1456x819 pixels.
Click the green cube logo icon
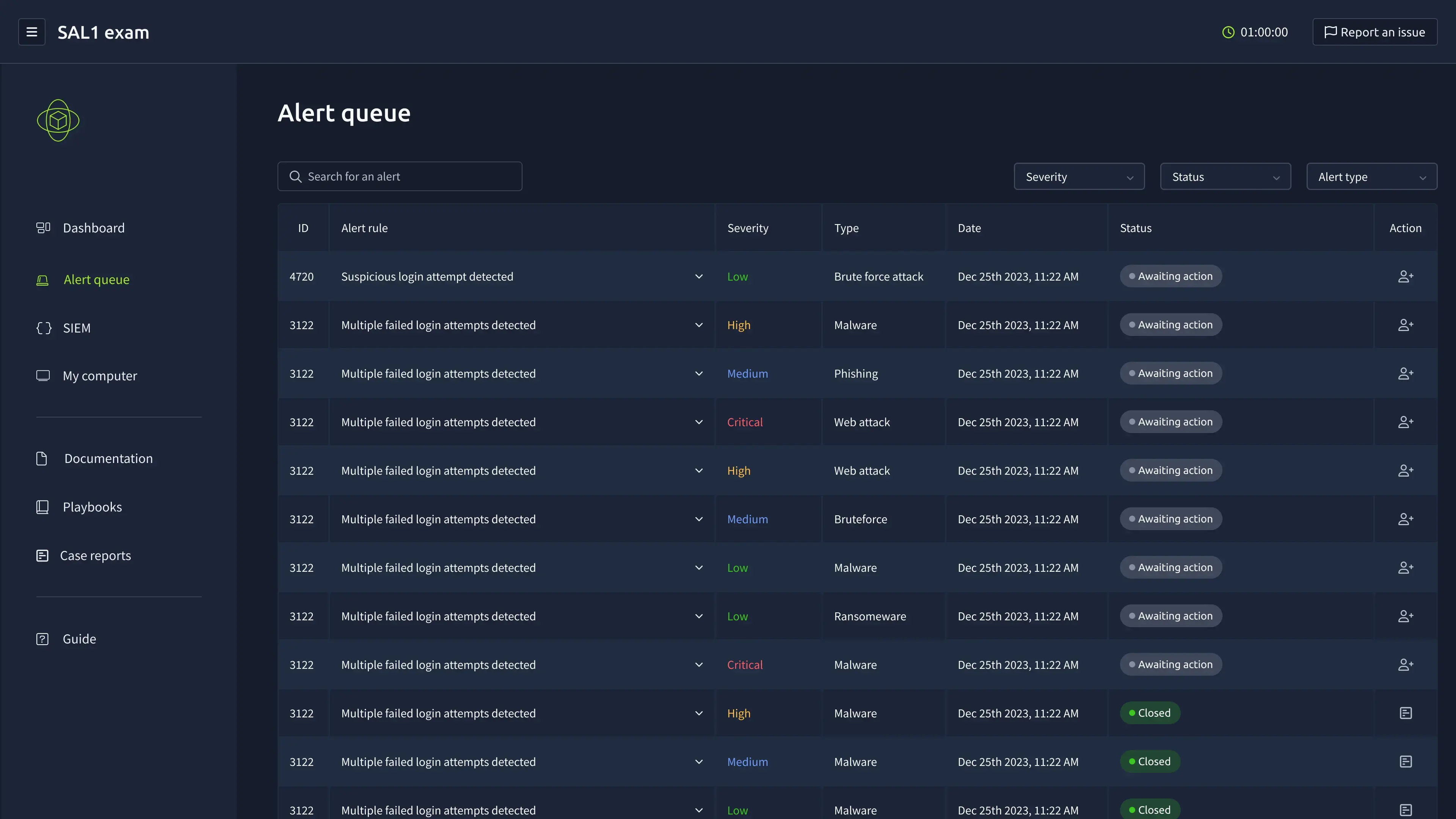(x=58, y=121)
